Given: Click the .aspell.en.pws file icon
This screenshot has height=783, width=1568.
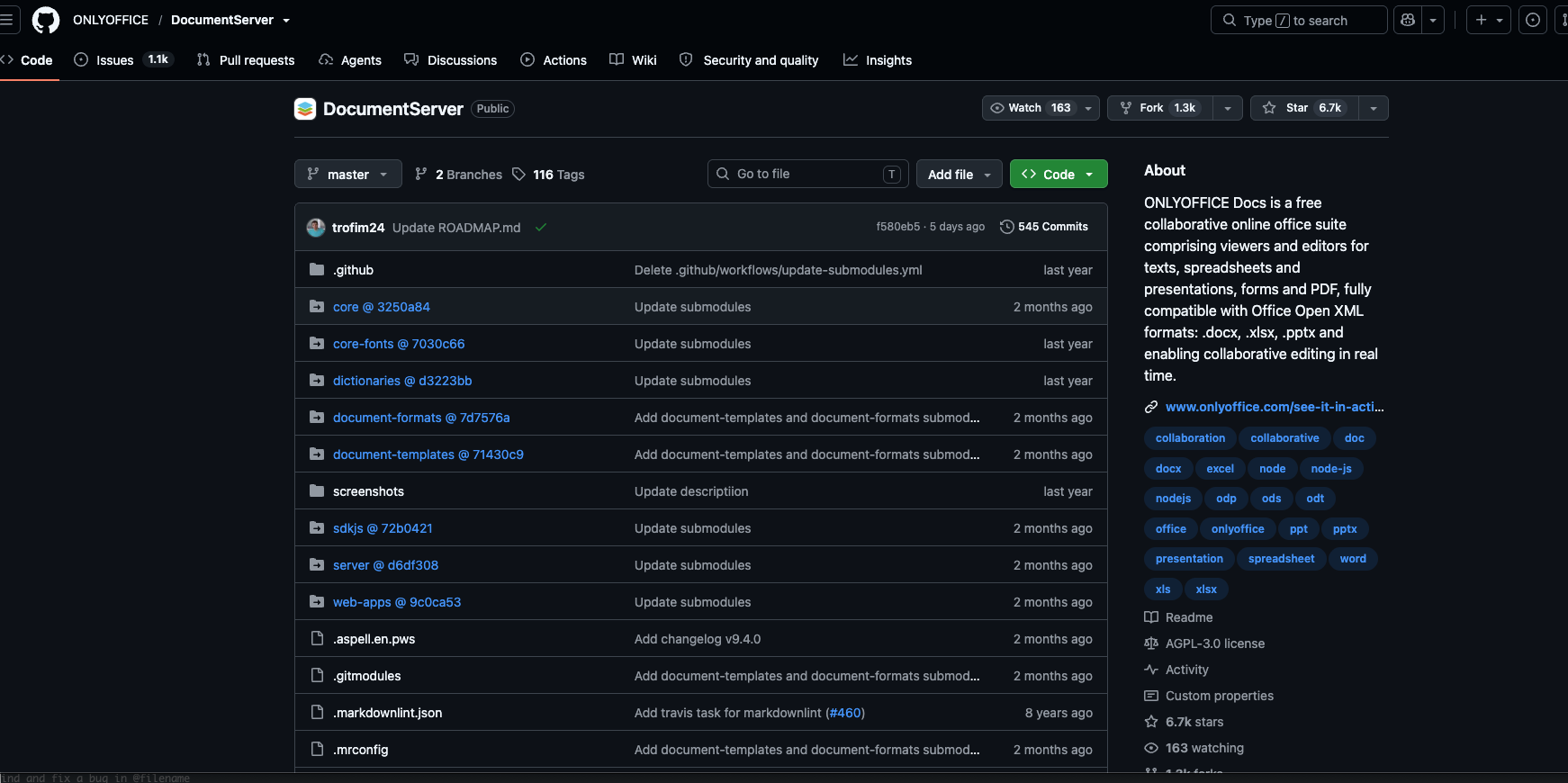Looking at the screenshot, I should click(x=317, y=639).
